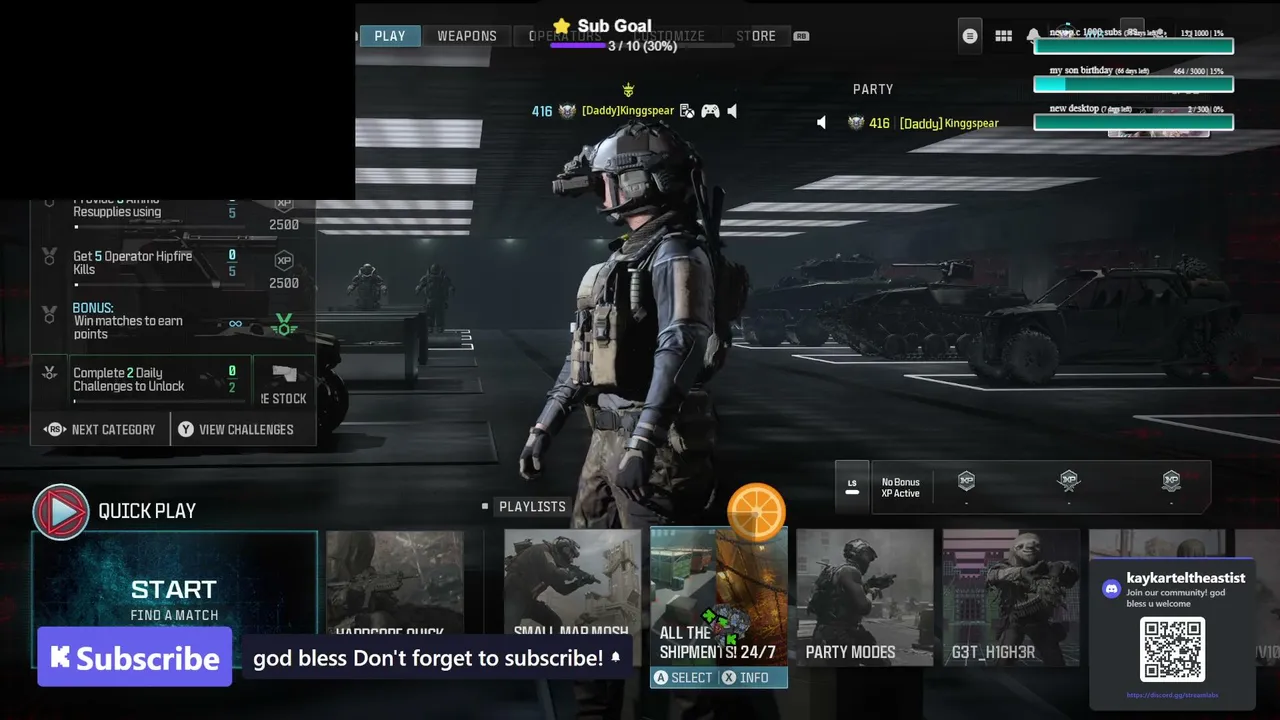Open All The Shipments 24/7 playlist
This screenshot has height=720, width=1280.
pos(719,597)
